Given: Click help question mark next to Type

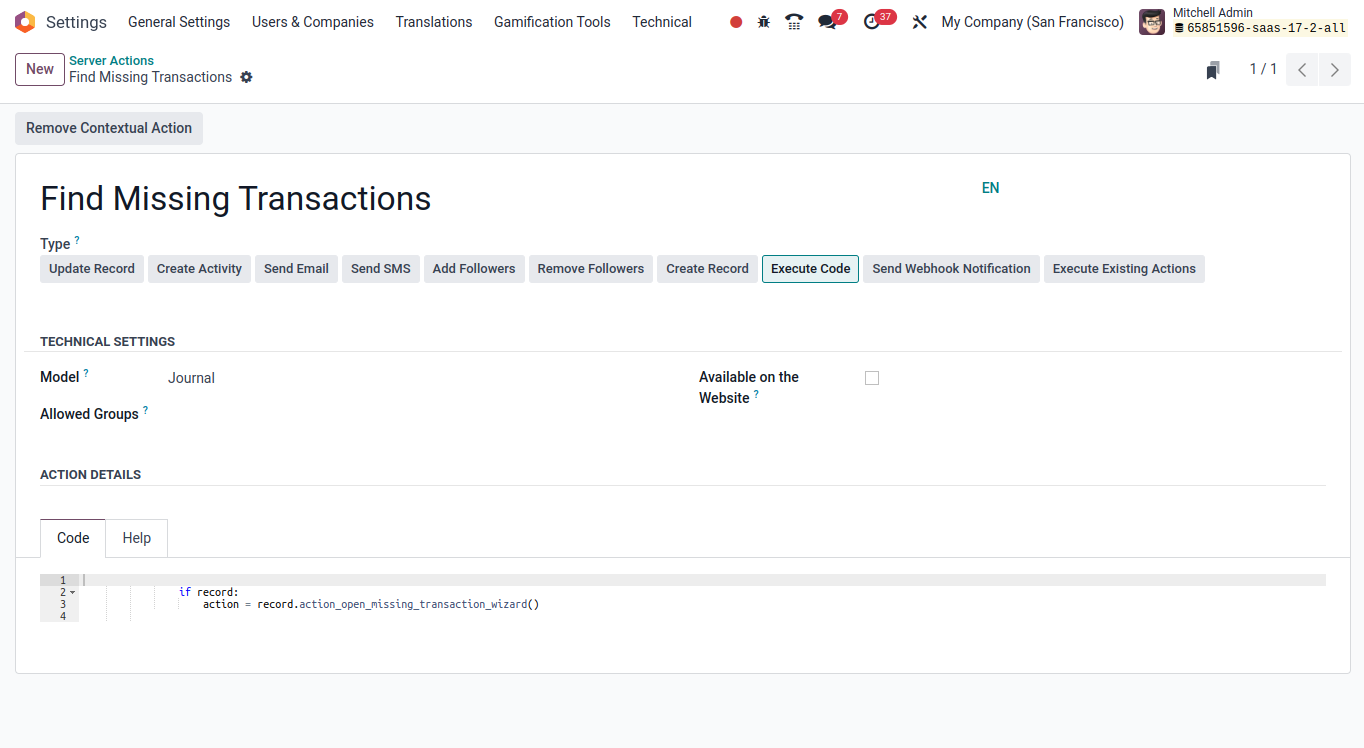Looking at the screenshot, I should (x=77, y=240).
